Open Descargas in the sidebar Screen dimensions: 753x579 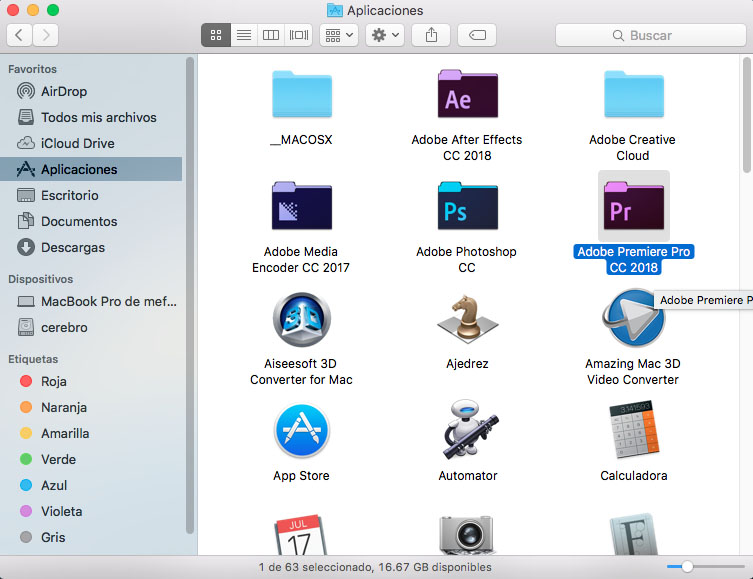click(91, 247)
